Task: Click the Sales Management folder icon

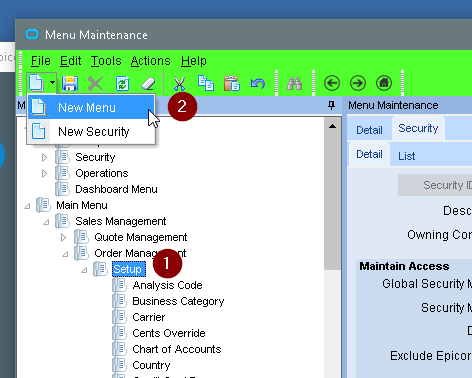Action: coord(62,221)
